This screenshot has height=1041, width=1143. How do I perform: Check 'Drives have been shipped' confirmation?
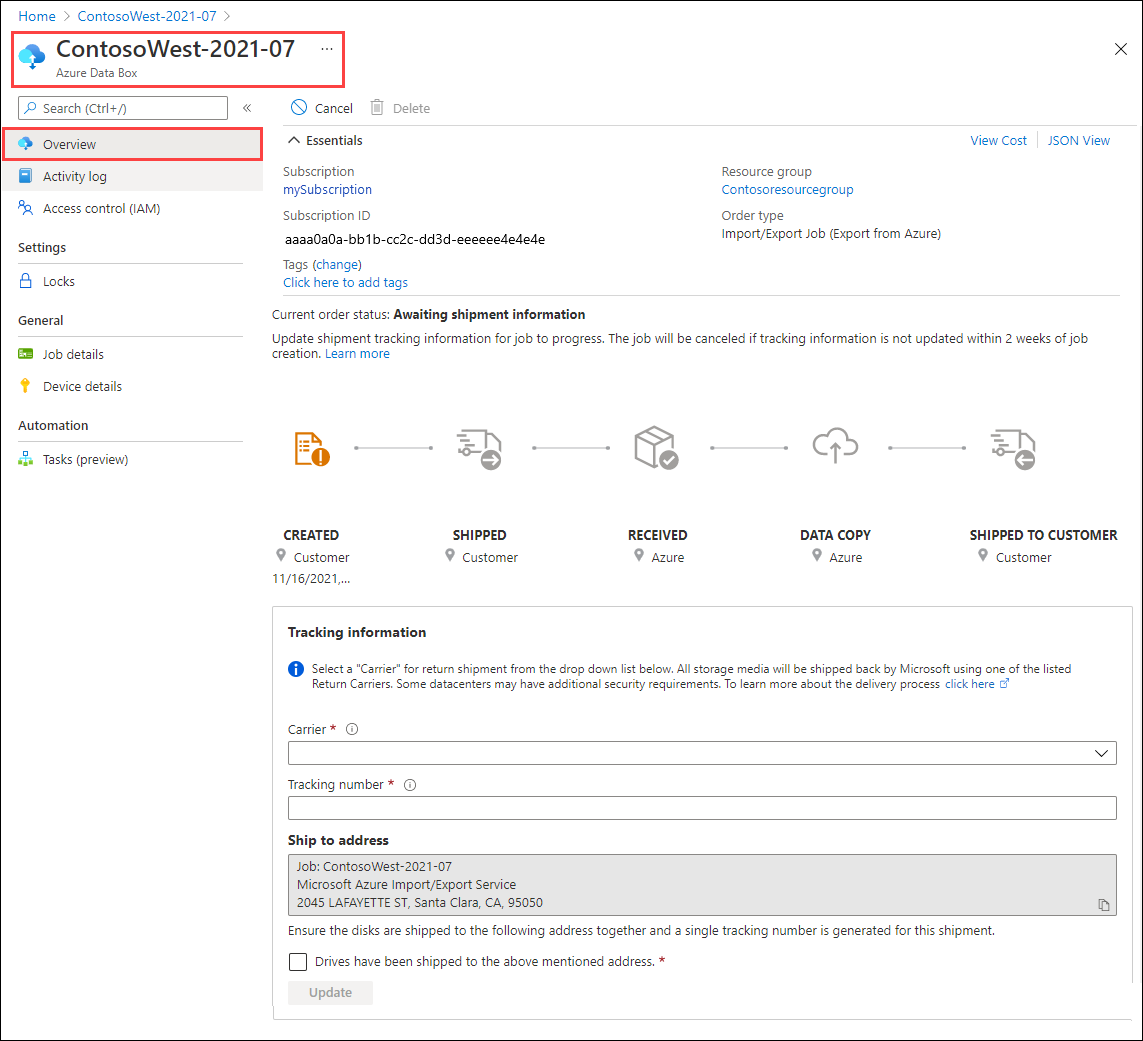tap(297, 961)
